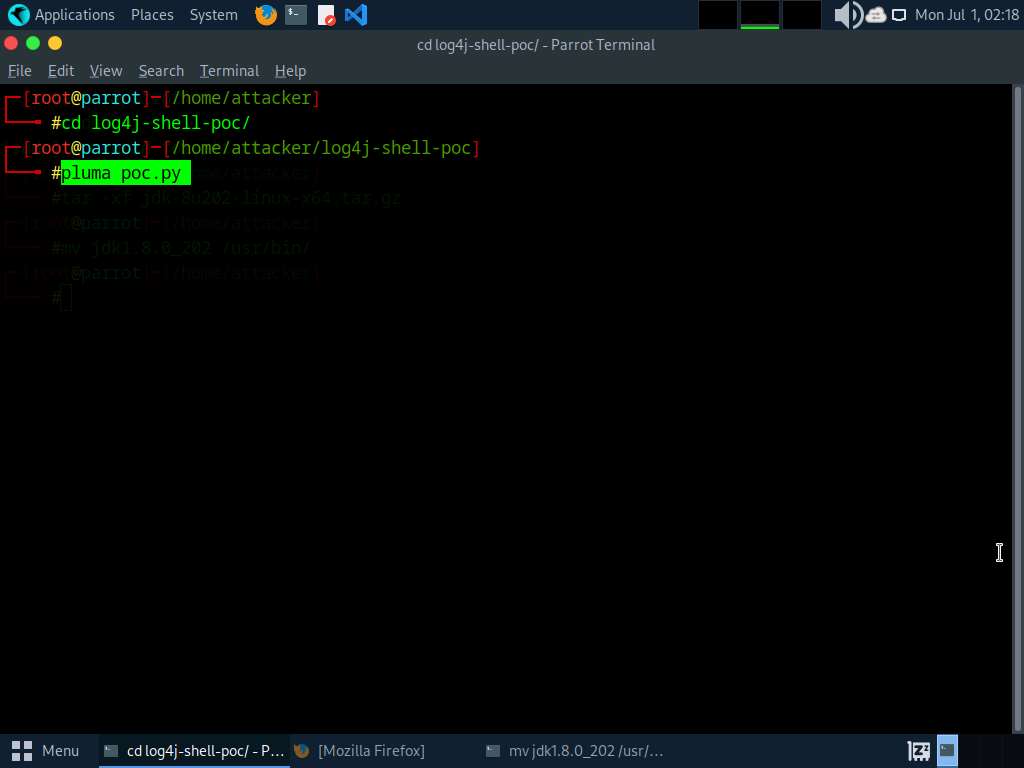Launch Firefox from the top panel
Viewport: 1024px width, 768px height.
[266, 15]
